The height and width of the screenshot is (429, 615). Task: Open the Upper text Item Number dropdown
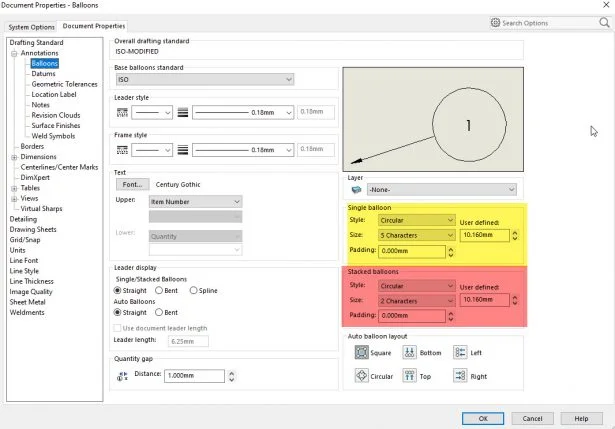click(x=195, y=201)
